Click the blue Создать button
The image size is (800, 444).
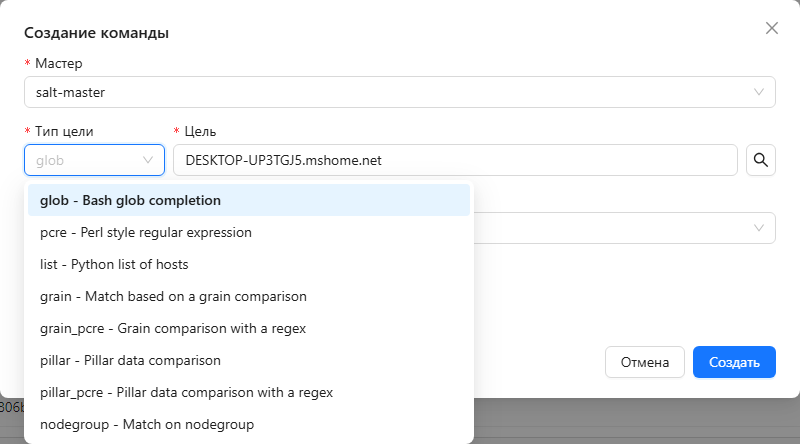734,362
